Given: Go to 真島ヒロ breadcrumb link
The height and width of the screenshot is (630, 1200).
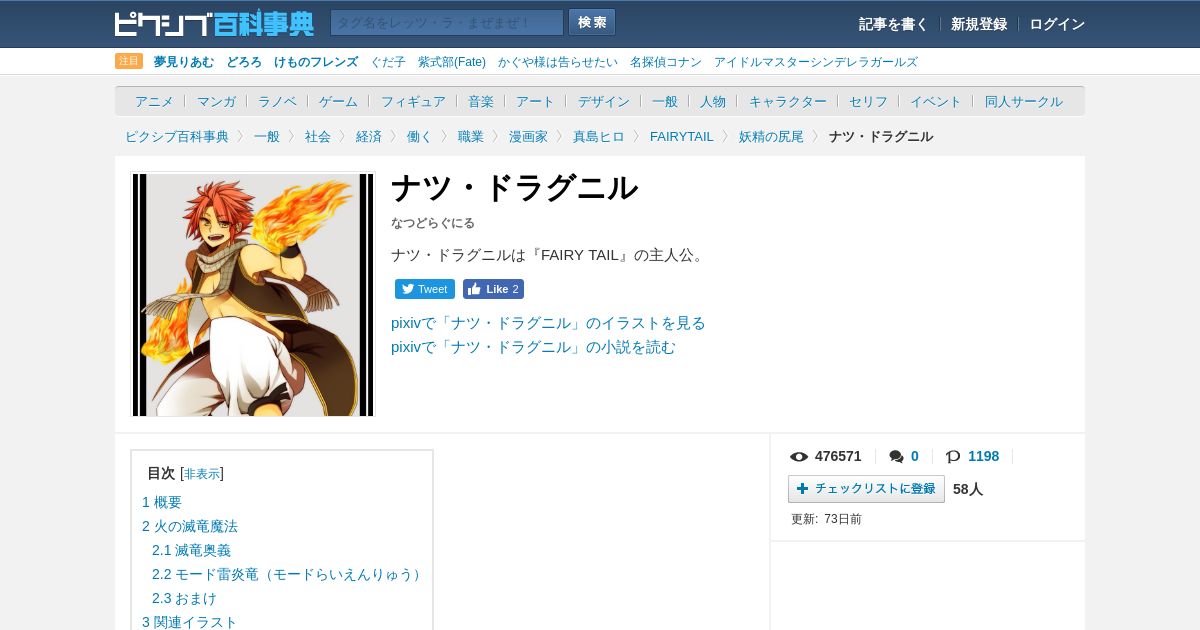Looking at the screenshot, I should 599,136.
